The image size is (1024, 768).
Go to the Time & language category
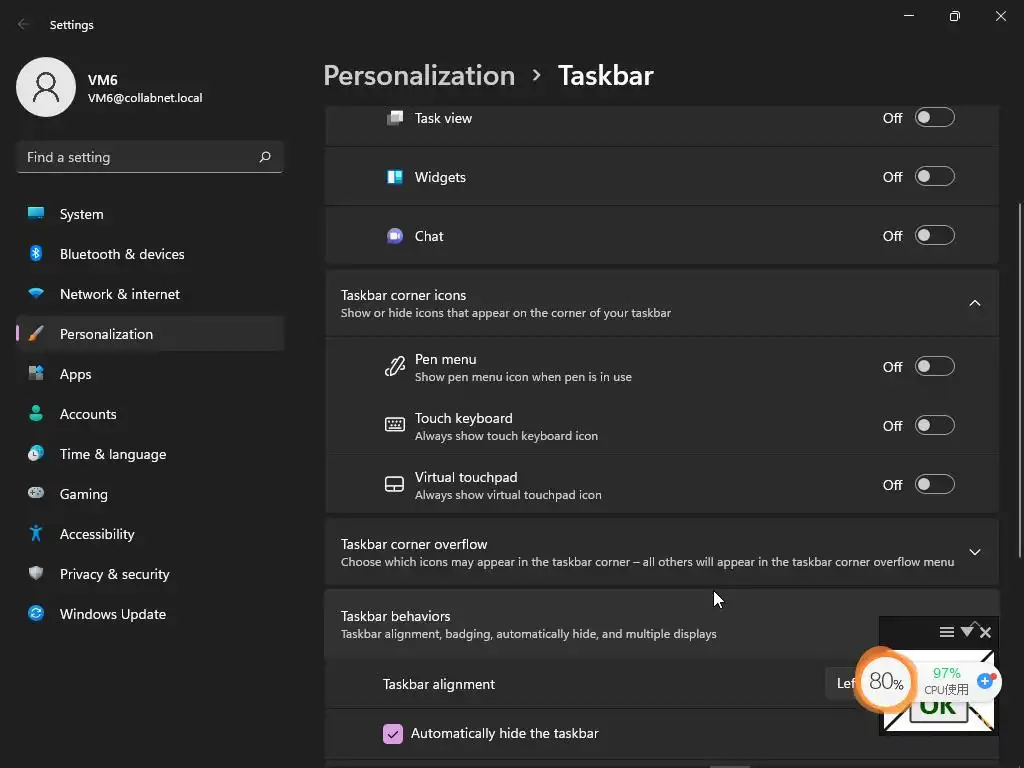(x=113, y=454)
